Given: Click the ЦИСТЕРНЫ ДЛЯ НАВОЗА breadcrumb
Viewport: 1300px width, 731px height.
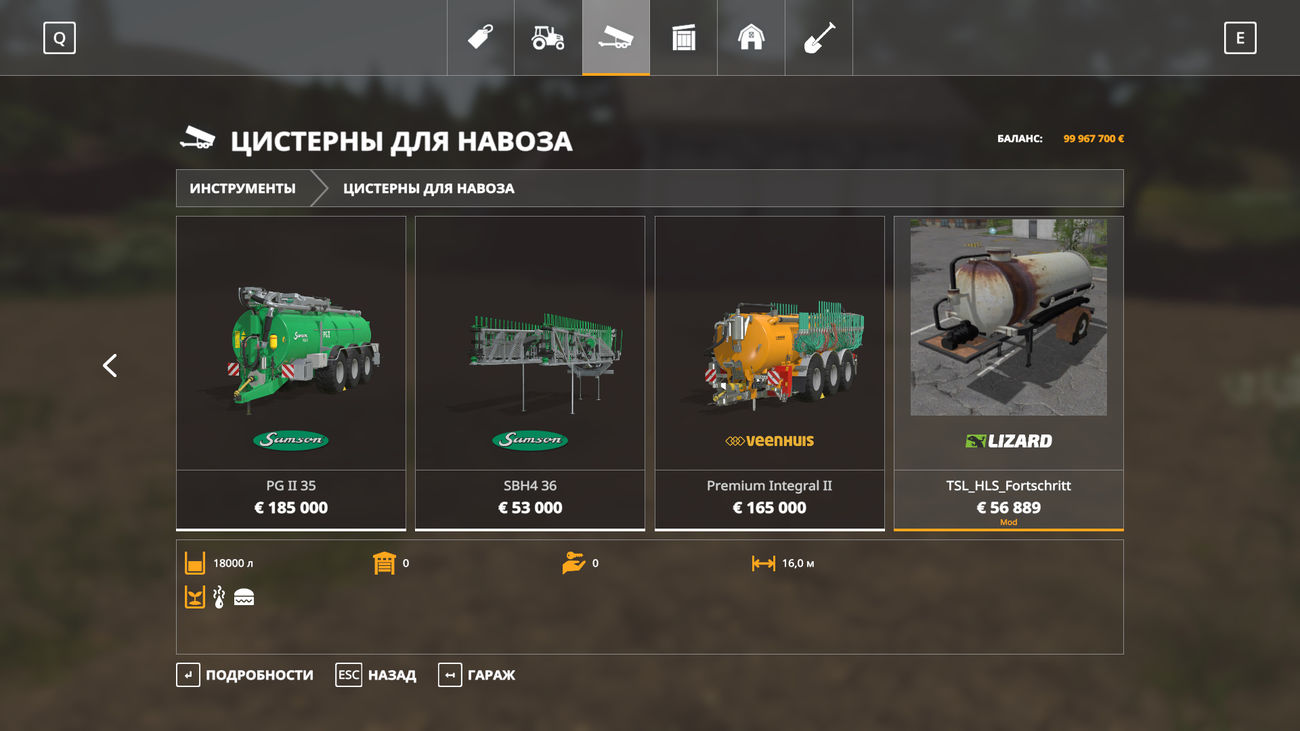Looking at the screenshot, I should coord(429,188).
